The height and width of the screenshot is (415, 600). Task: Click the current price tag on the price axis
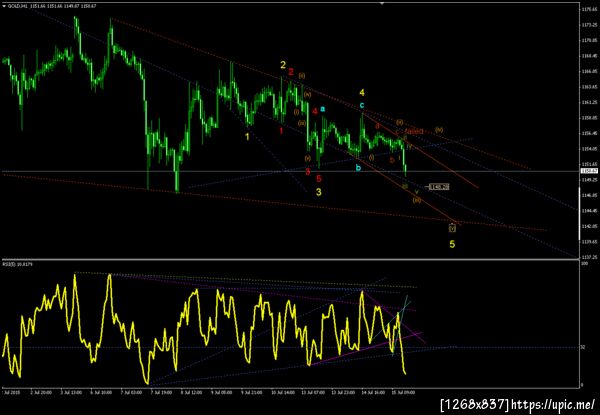(x=590, y=171)
